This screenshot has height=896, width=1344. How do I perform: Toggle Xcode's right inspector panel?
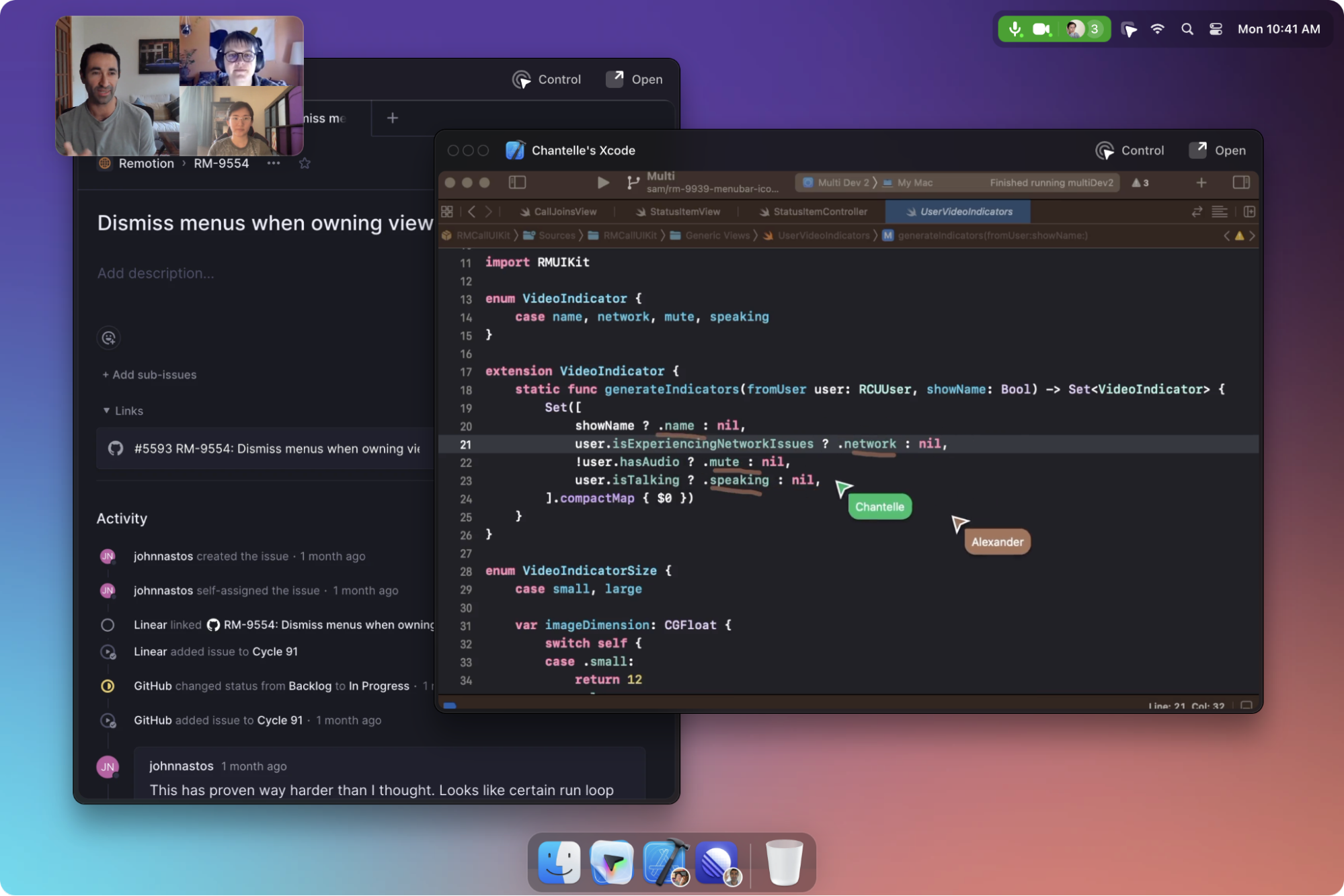[1241, 182]
